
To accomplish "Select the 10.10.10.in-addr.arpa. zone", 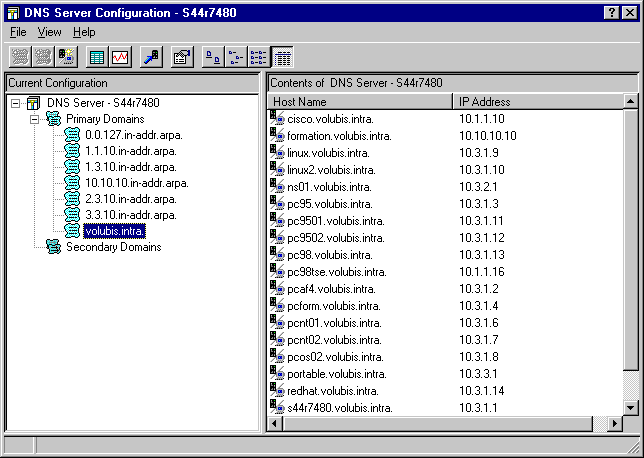I will point(136,183).
